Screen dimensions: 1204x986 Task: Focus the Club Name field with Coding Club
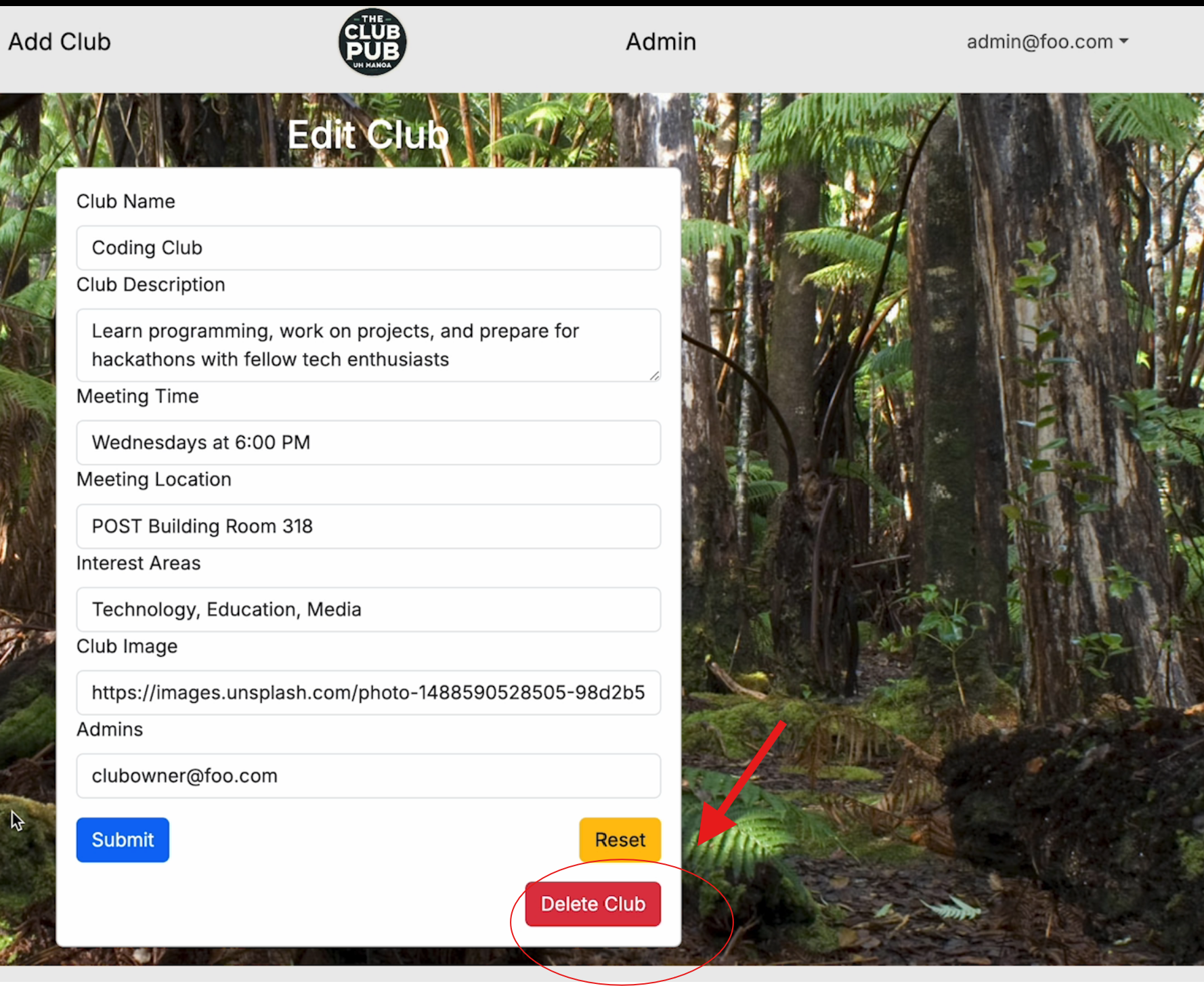point(368,248)
